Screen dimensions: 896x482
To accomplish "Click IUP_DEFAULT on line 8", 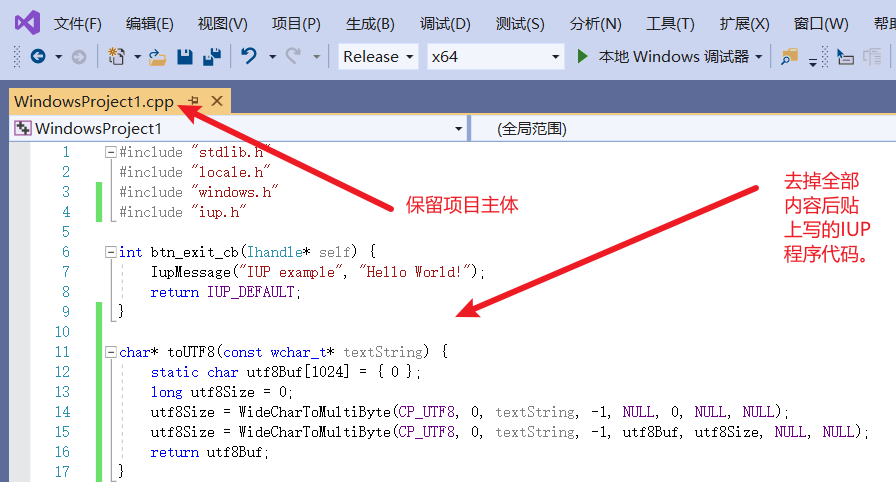I will click(x=251, y=292).
